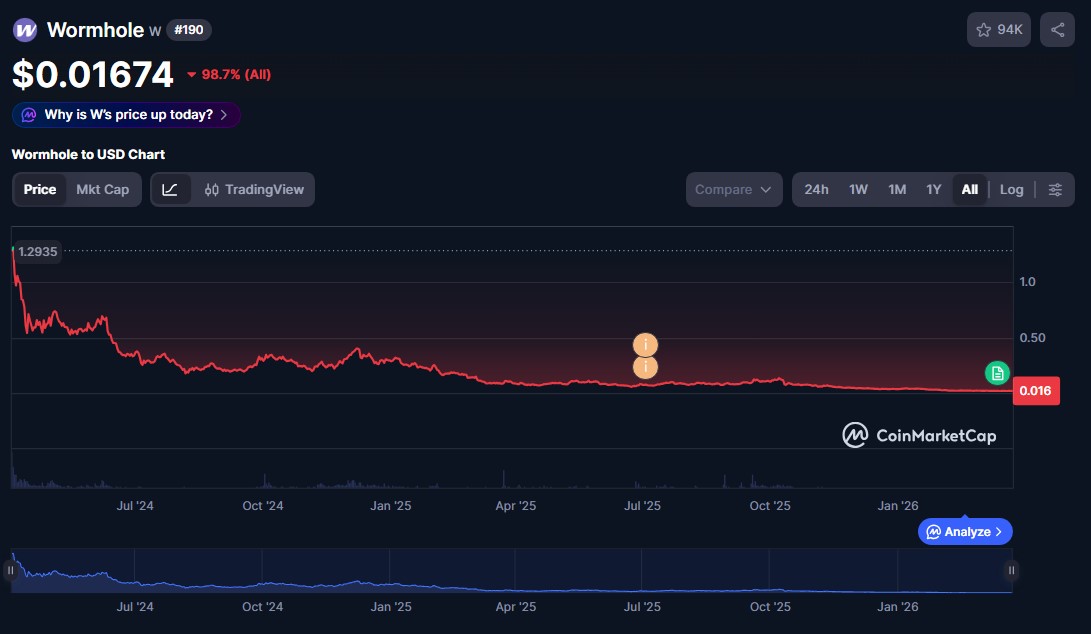Click the Wormhole purple logo icon
1091x634 pixels.
[25, 30]
